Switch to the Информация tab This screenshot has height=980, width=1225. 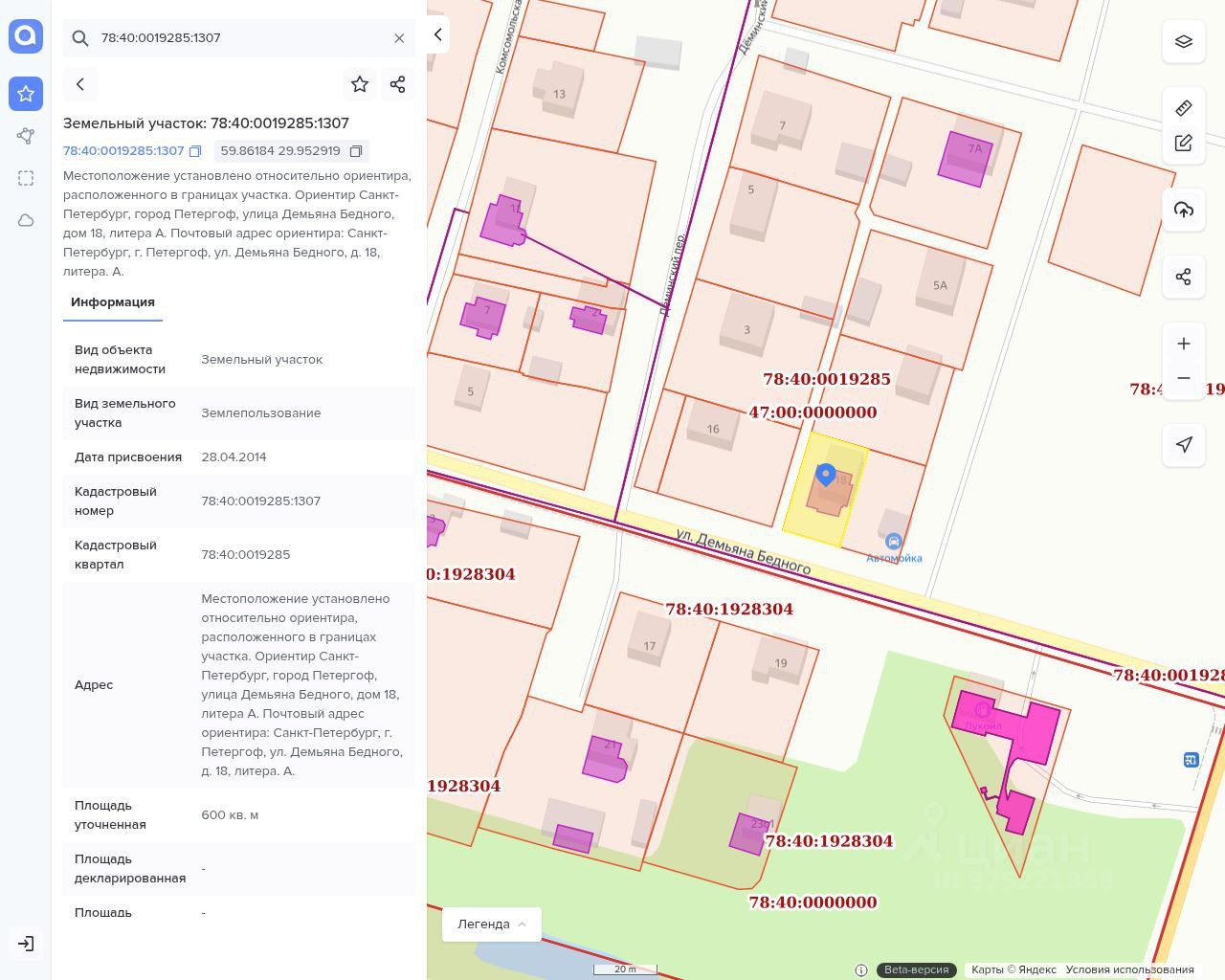[x=113, y=302]
